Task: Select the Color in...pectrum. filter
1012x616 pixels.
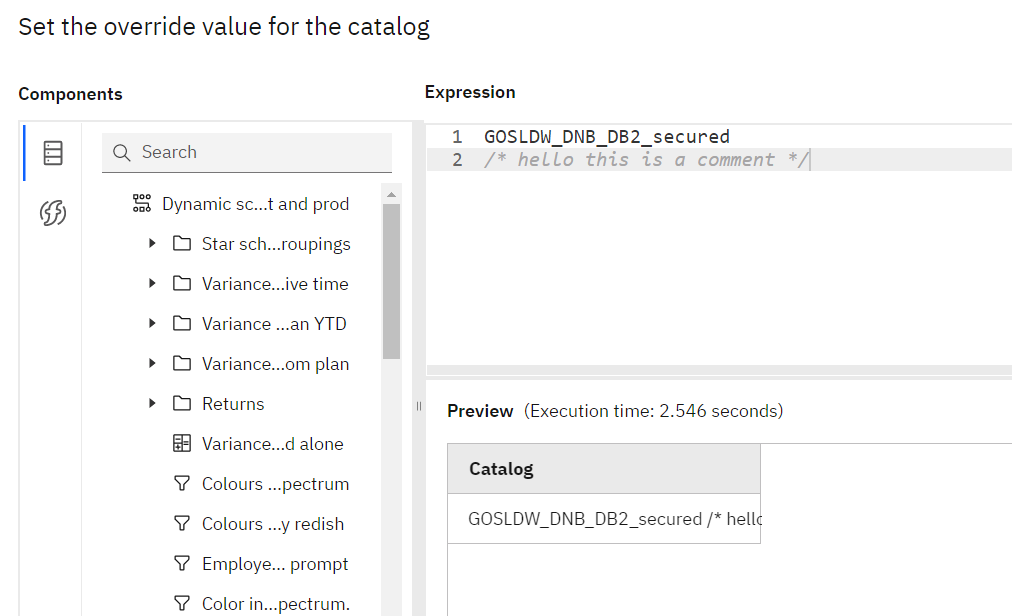Action: click(x=276, y=604)
